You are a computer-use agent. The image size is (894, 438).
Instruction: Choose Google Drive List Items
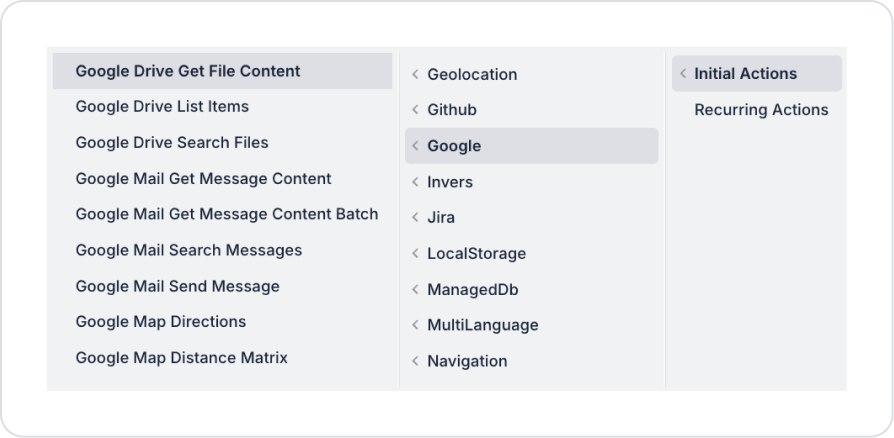(162, 106)
